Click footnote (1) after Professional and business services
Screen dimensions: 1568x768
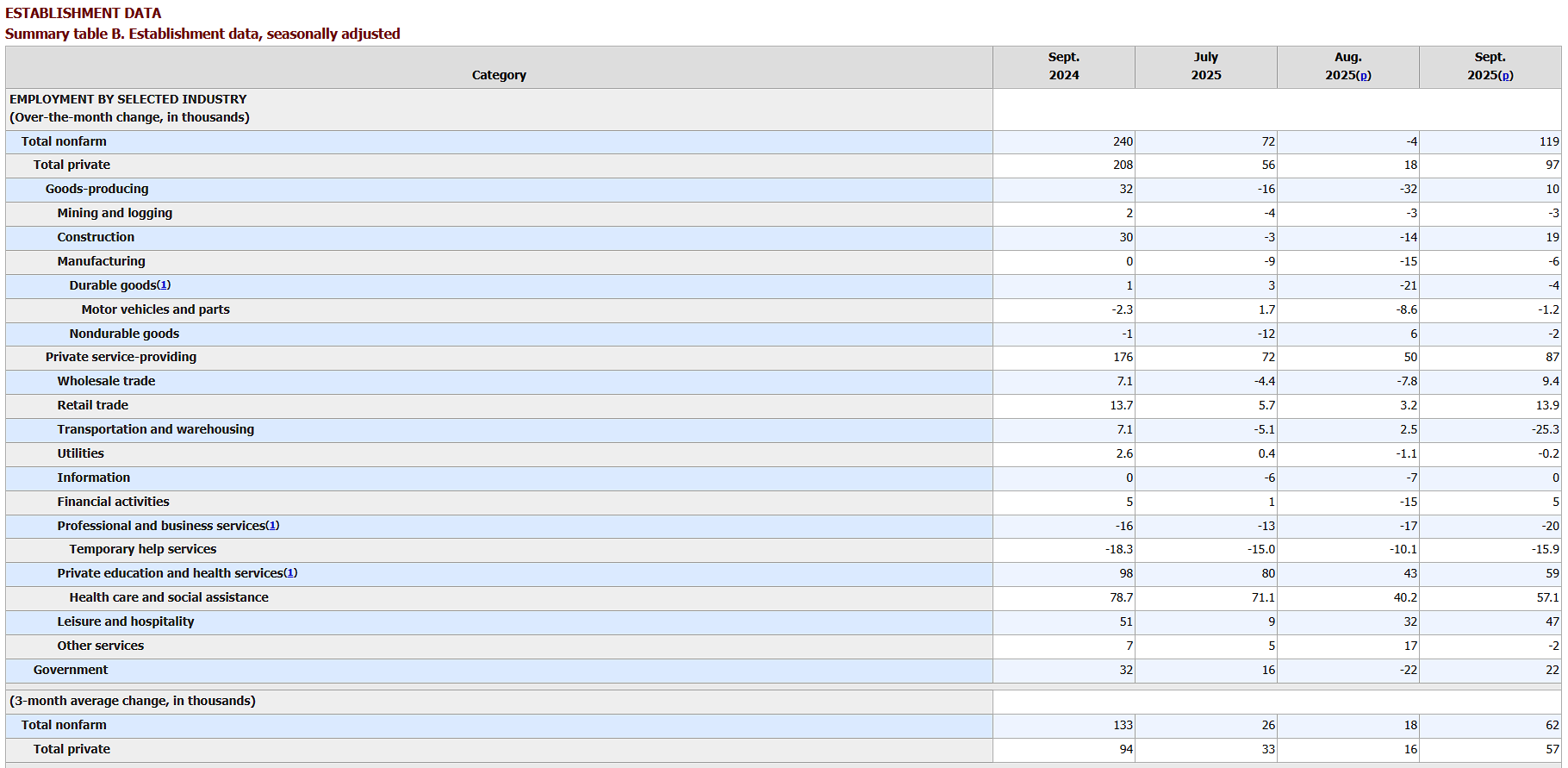point(272,526)
